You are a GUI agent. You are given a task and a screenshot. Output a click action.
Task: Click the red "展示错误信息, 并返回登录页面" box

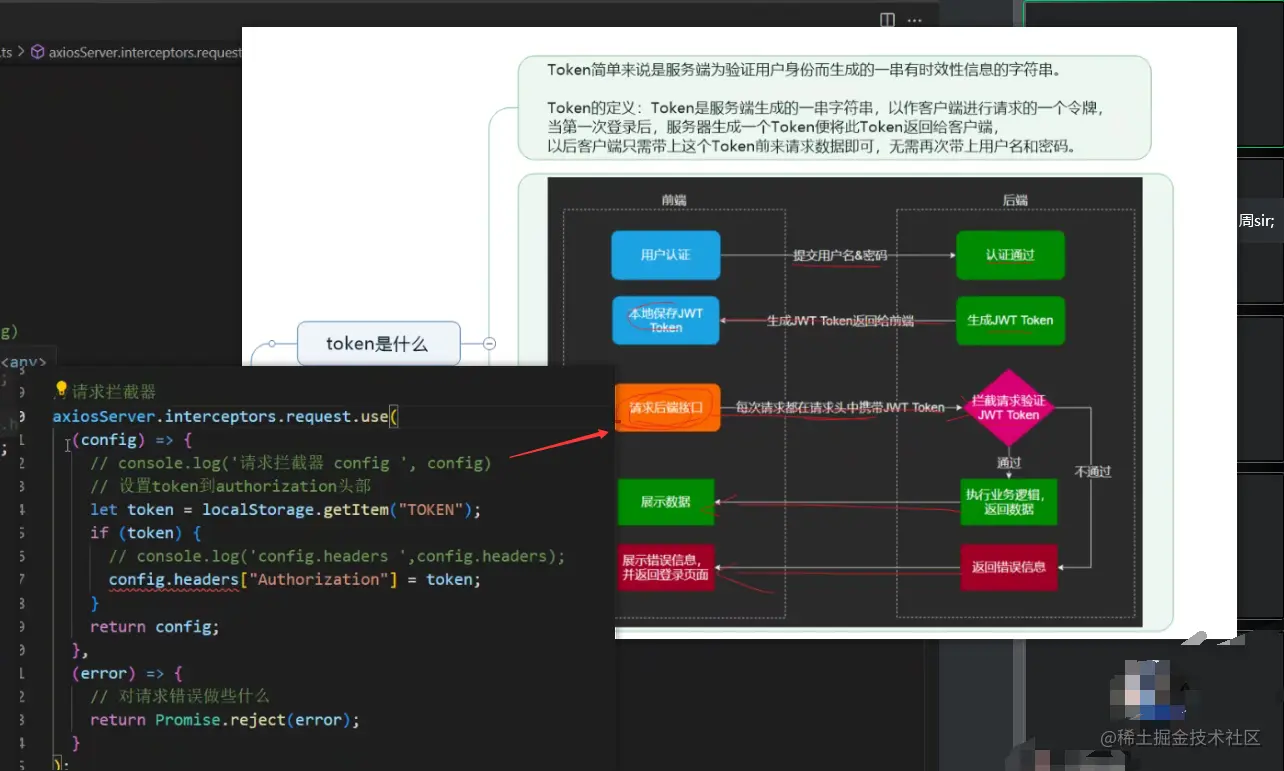667,567
